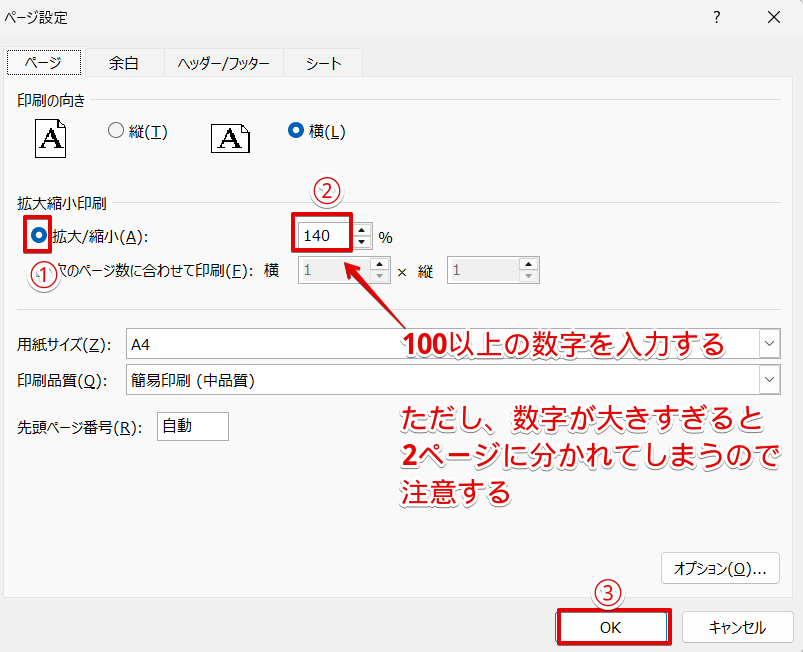Confirm settings with the OK button
This screenshot has height=652, width=803.
coord(613,626)
